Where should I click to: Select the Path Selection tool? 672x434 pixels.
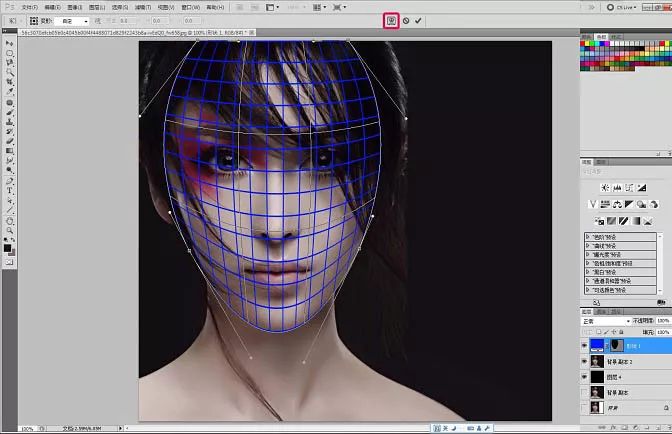click(9, 201)
